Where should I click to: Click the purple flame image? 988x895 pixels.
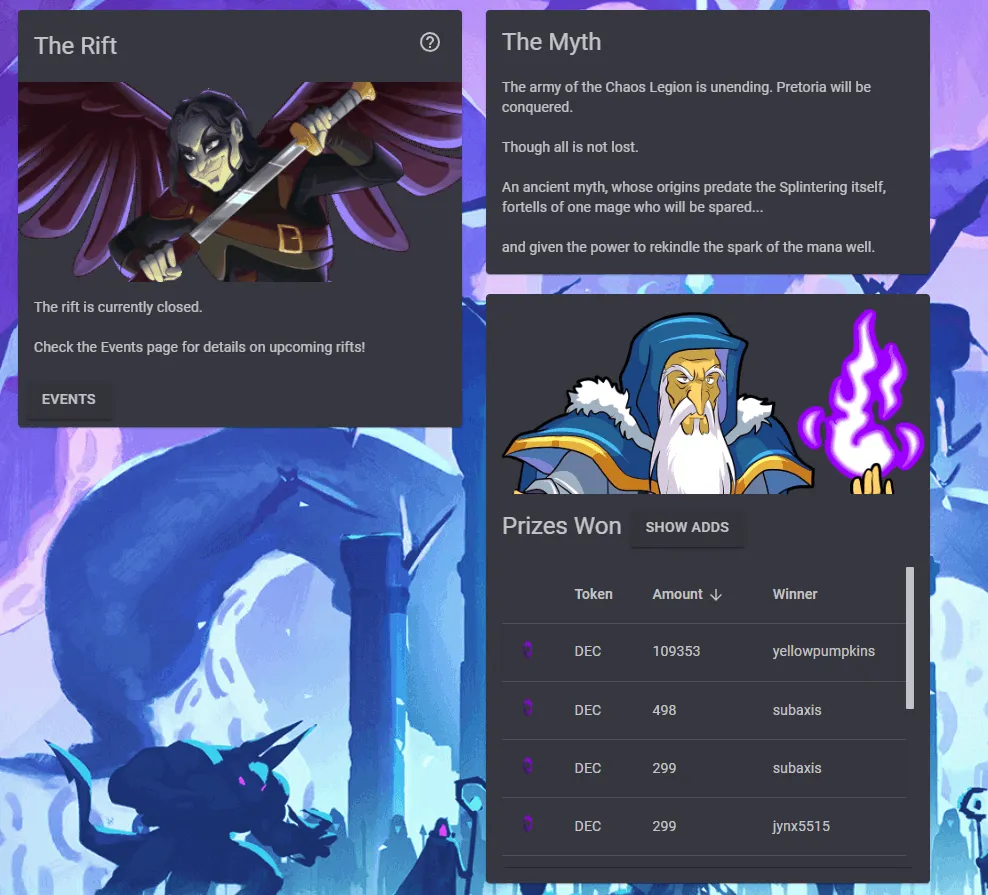(x=861, y=401)
